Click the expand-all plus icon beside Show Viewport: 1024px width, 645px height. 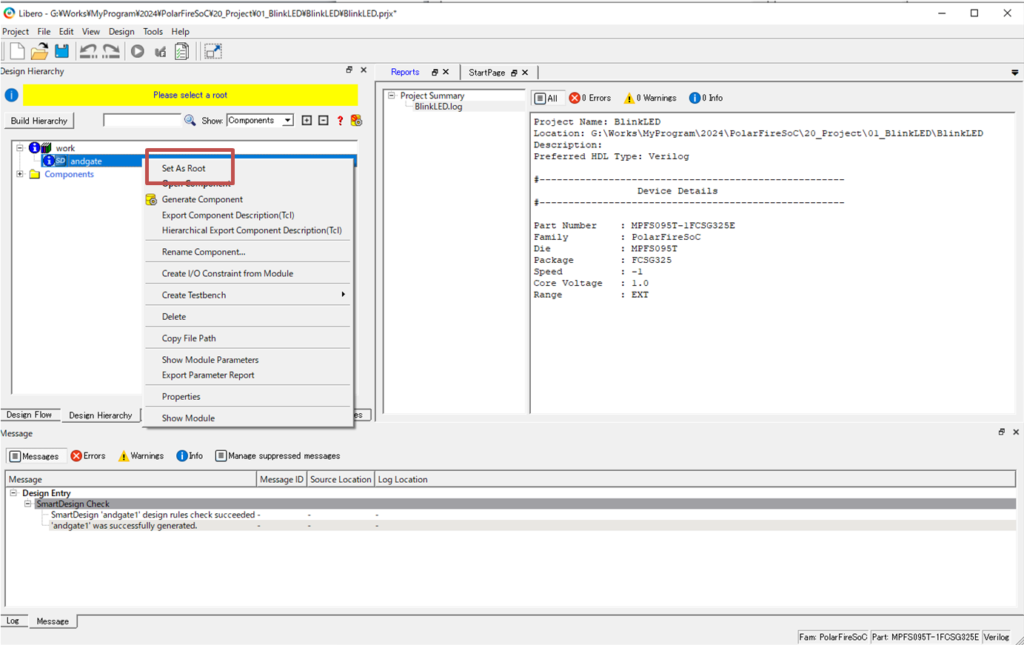tap(307, 120)
